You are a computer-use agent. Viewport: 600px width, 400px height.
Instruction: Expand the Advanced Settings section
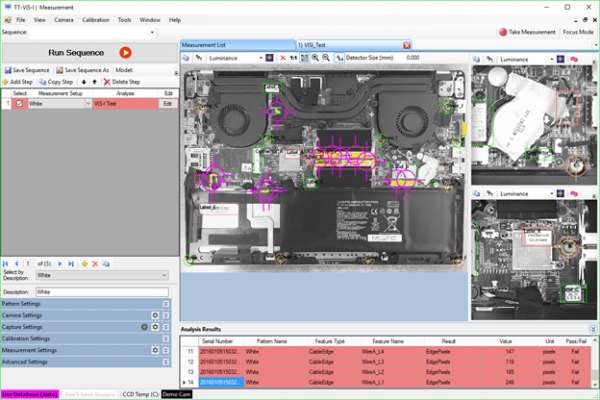coord(166,363)
